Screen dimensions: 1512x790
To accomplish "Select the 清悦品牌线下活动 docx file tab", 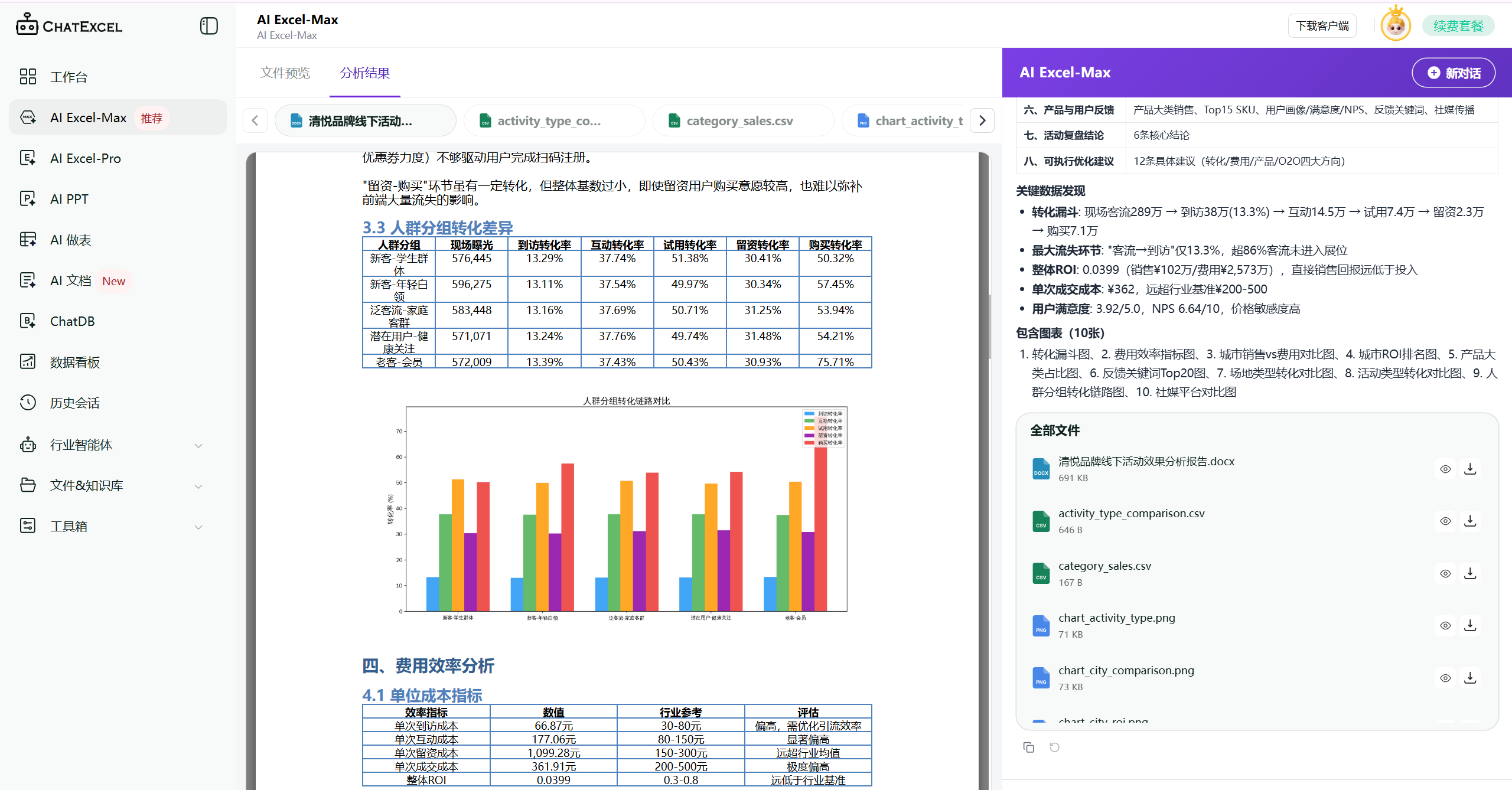I will coord(365,121).
